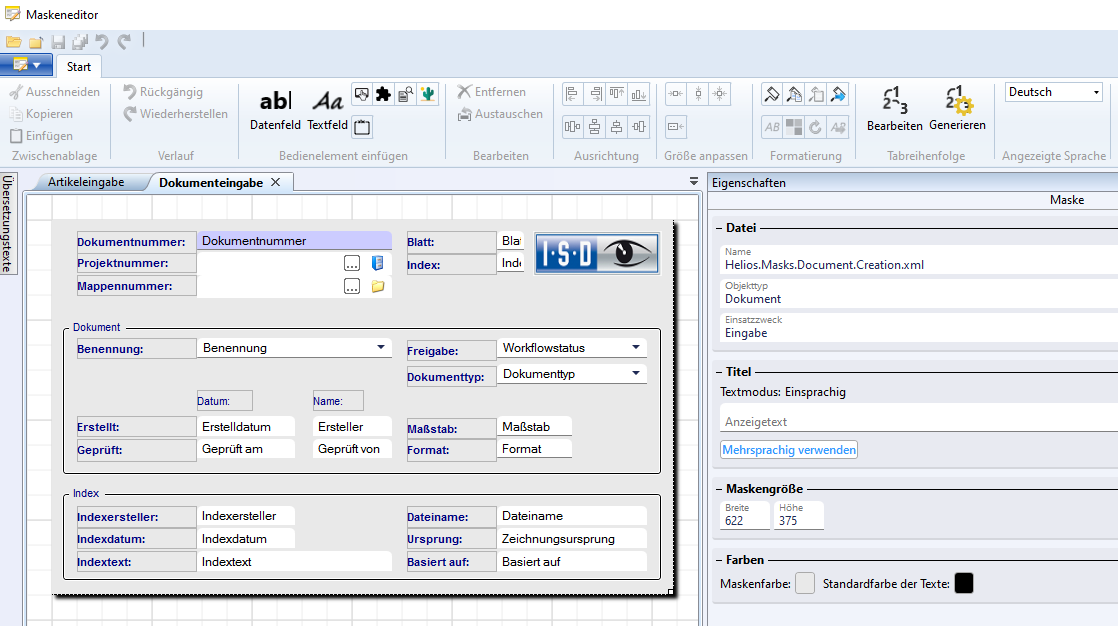Click the blue book icon beside Projektnummer
This screenshot has height=626, width=1118.
click(x=377, y=263)
